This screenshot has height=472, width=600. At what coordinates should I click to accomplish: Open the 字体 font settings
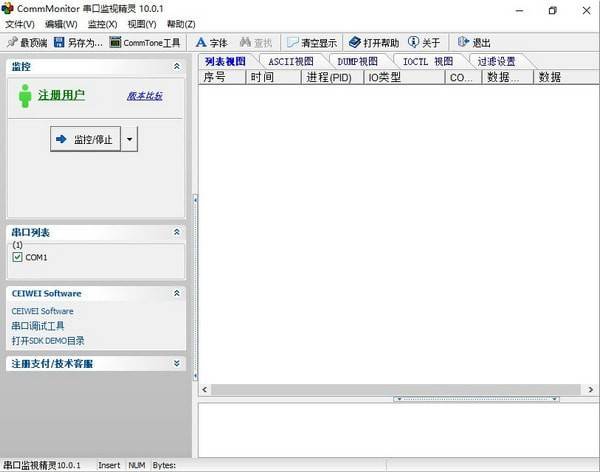click(x=201, y=43)
